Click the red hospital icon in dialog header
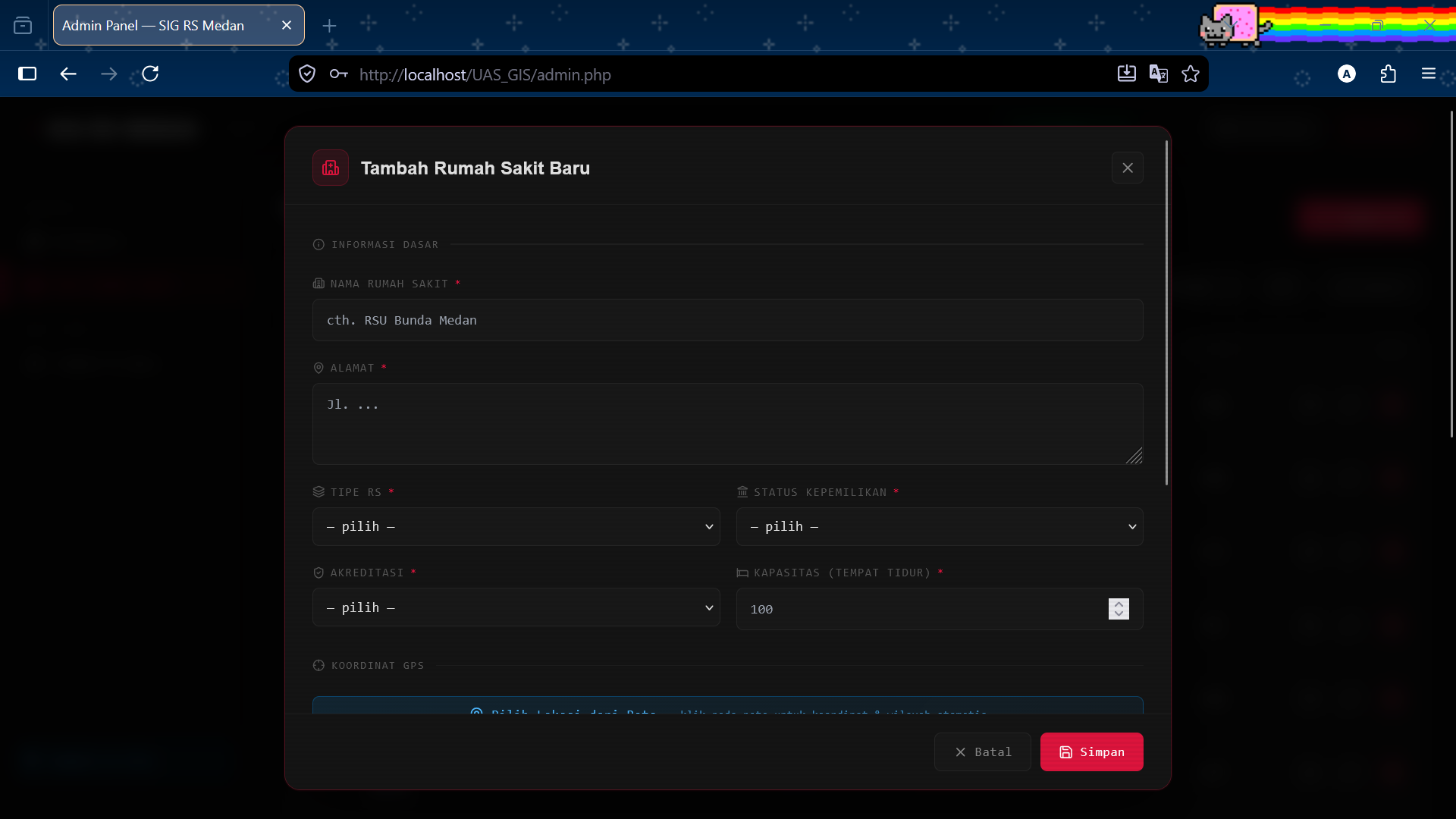The image size is (1456, 819). coord(331,168)
